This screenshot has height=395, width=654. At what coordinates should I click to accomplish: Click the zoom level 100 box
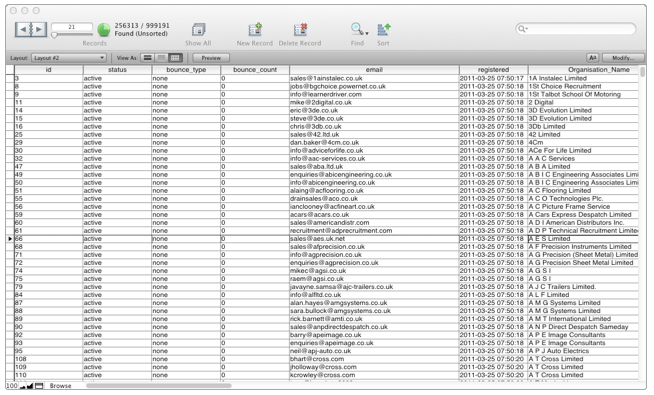click(12, 386)
